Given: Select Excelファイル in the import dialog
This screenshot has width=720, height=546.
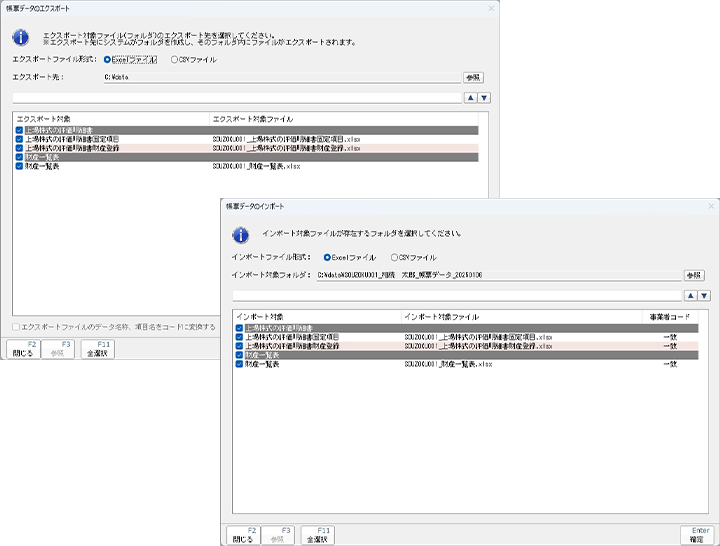Looking at the screenshot, I should (x=327, y=257).
